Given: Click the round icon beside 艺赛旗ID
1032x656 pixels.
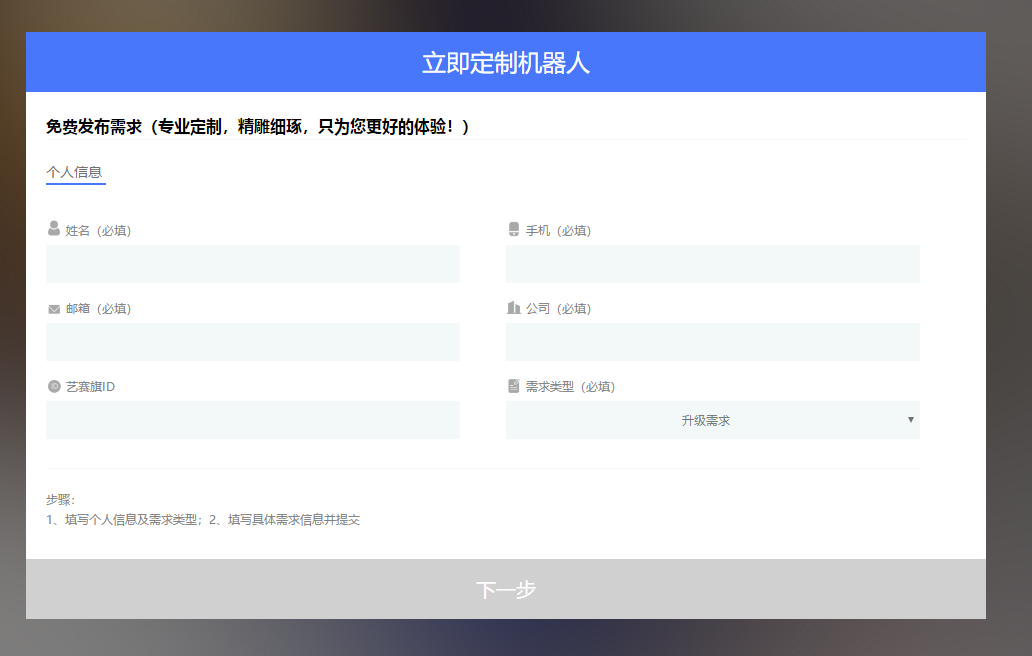Looking at the screenshot, I should [x=54, y=386].
